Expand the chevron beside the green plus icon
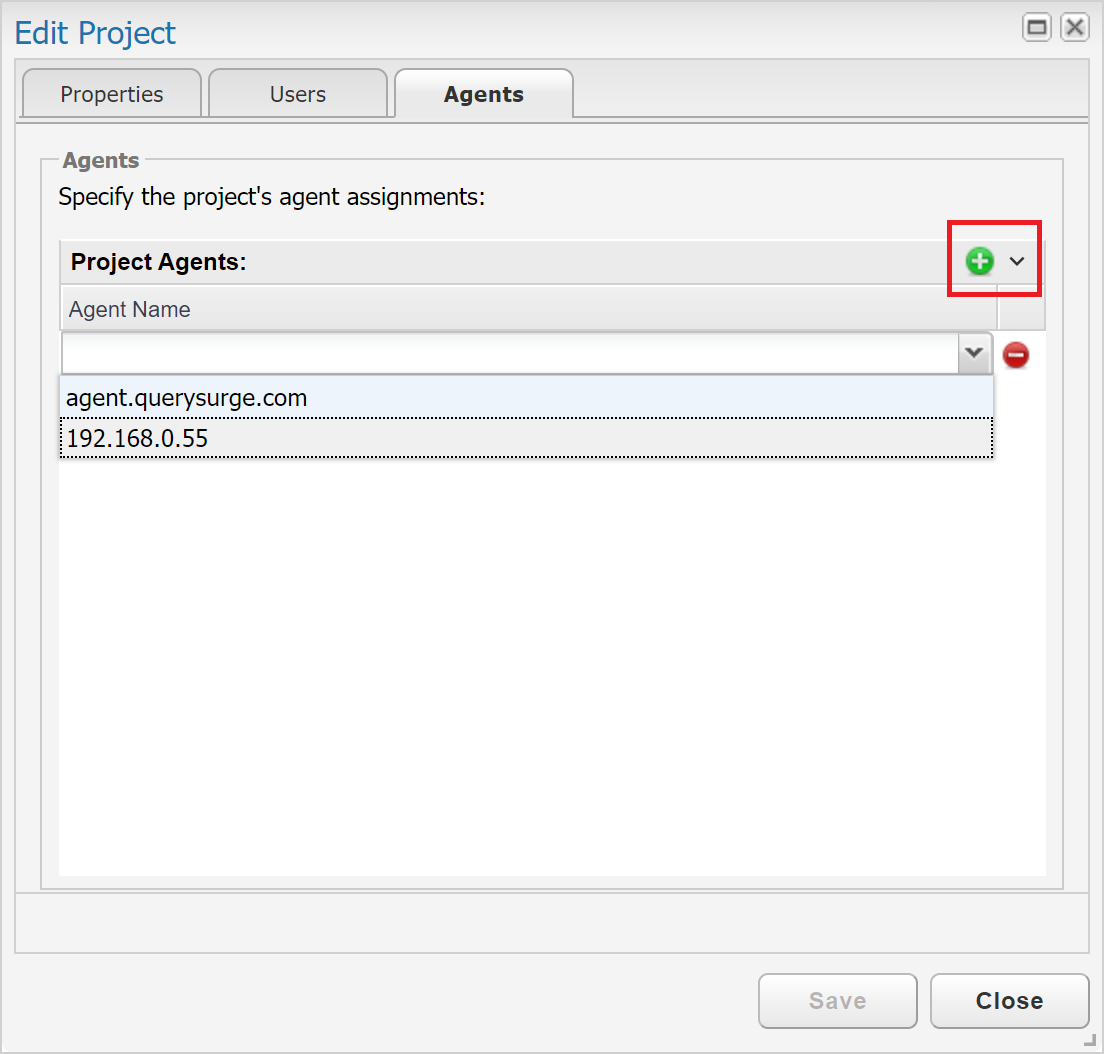1104x1054 pixels. click(1017, 261)
